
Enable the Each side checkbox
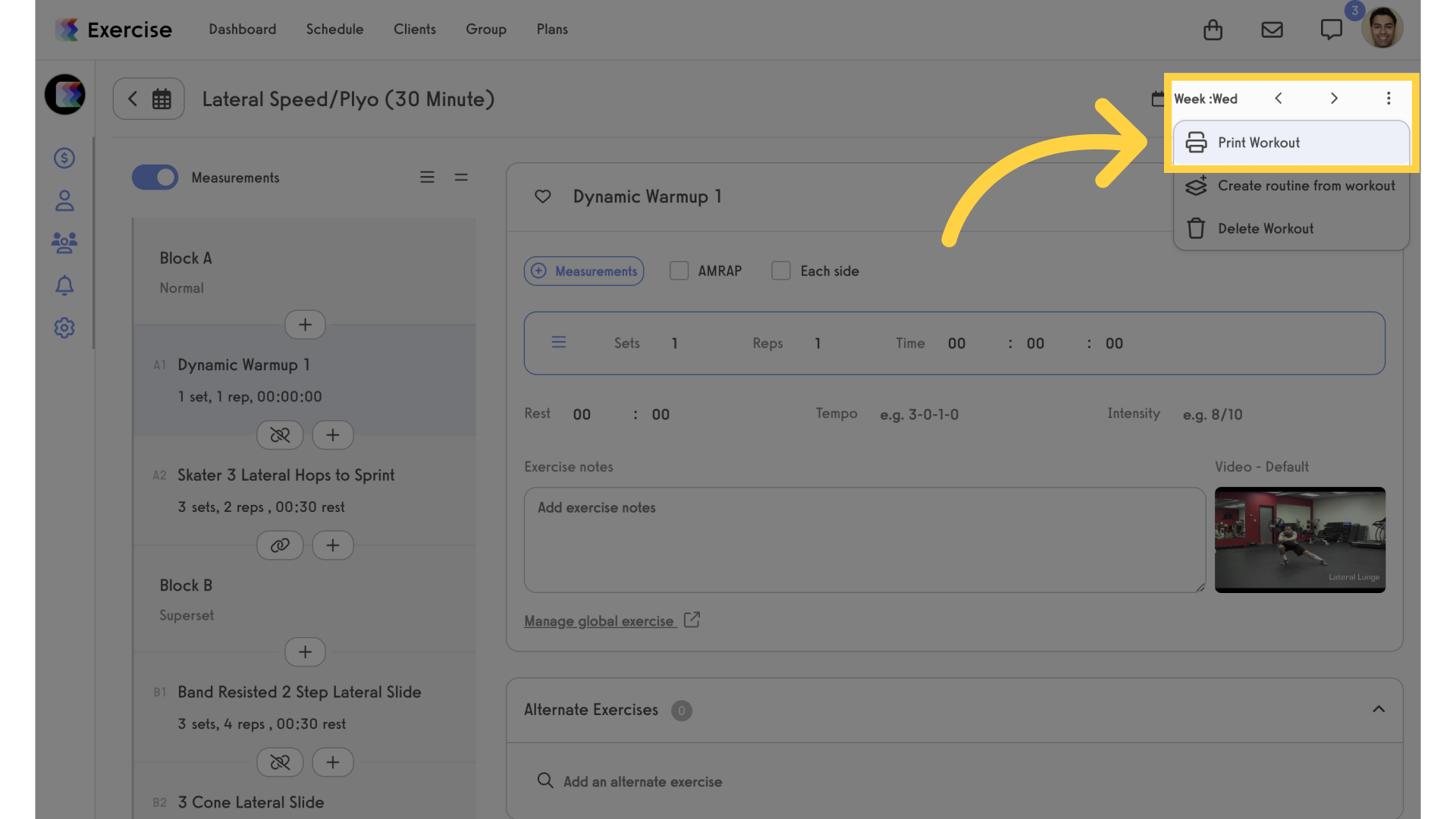pos(780,271)
